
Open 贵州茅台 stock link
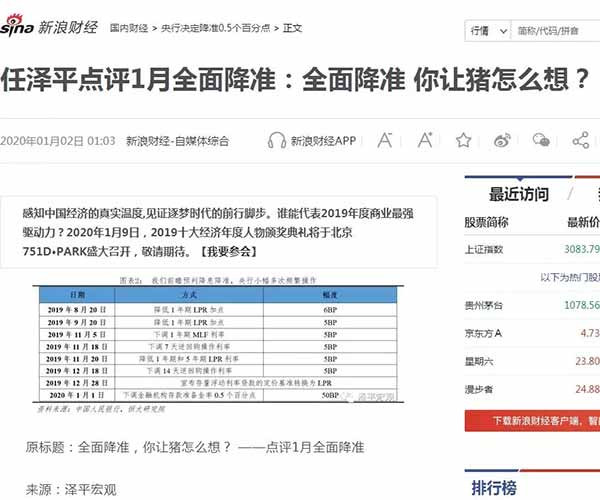point(483,305)
